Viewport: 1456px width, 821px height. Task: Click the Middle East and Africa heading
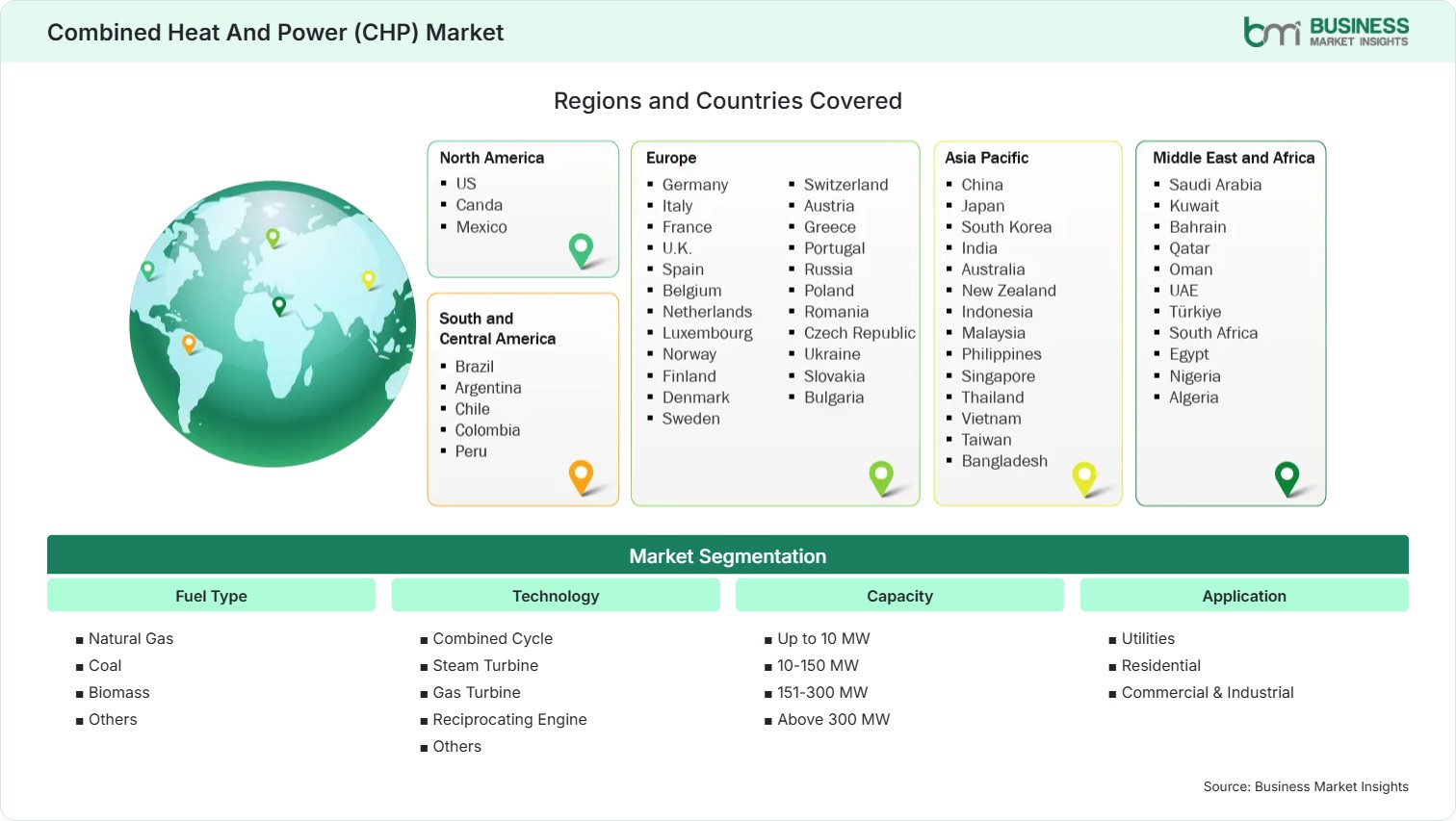coord(1234,158)
